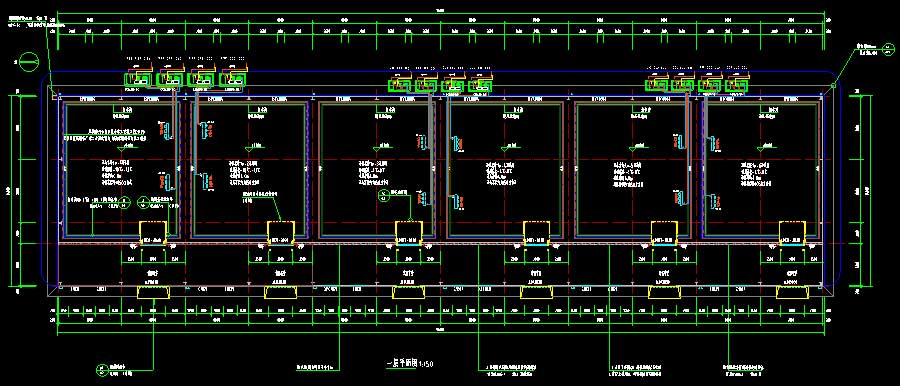Select leftmost yellow opening on bottom exterior wall
Screen dimensions: 900x386
tap(154, 292)
